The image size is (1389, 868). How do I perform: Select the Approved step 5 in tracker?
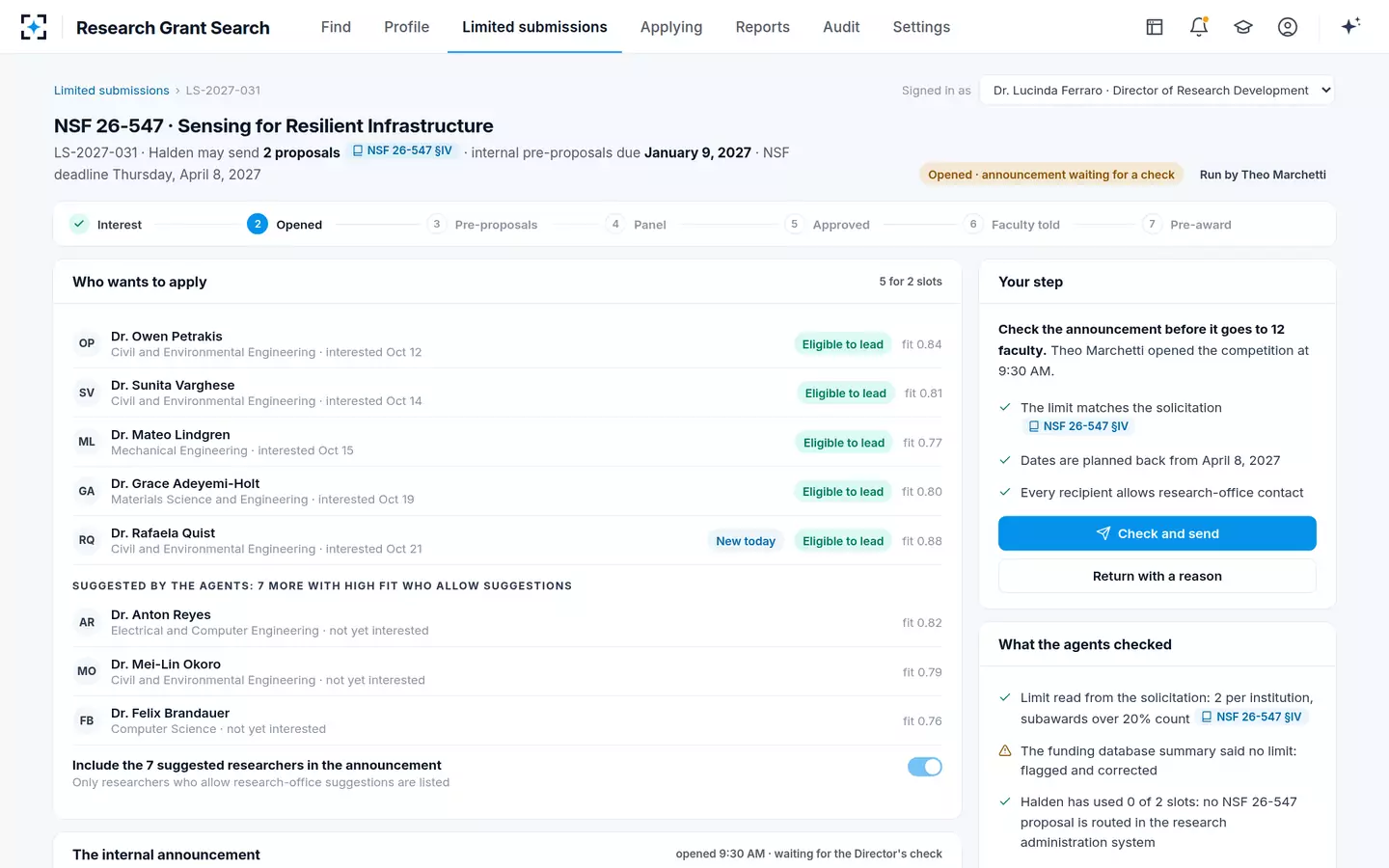828,225
